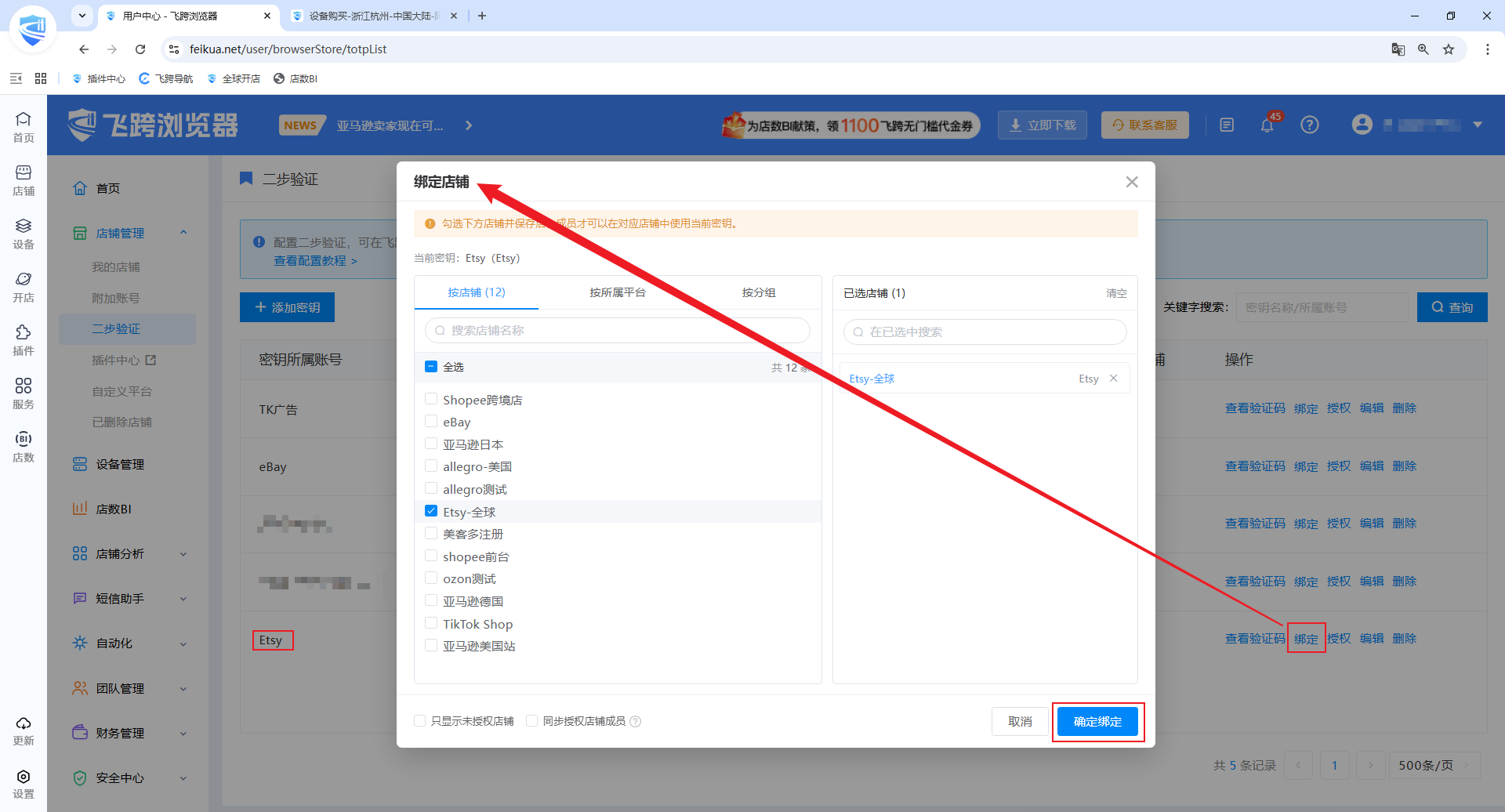Screen dimensions: 1505x812
Task: Click the help icon beside 同步授权店铺成员
Action: (636, 722)
